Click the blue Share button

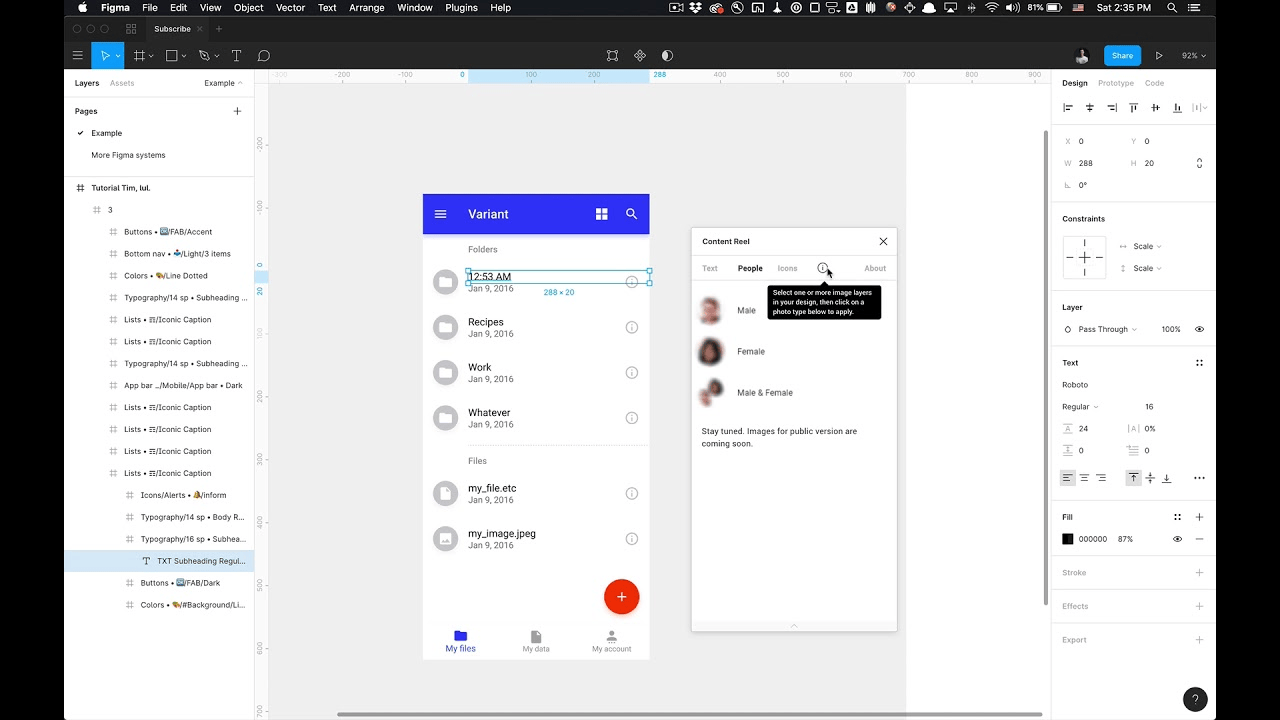pyautogui.click(x=1121, y=55)
